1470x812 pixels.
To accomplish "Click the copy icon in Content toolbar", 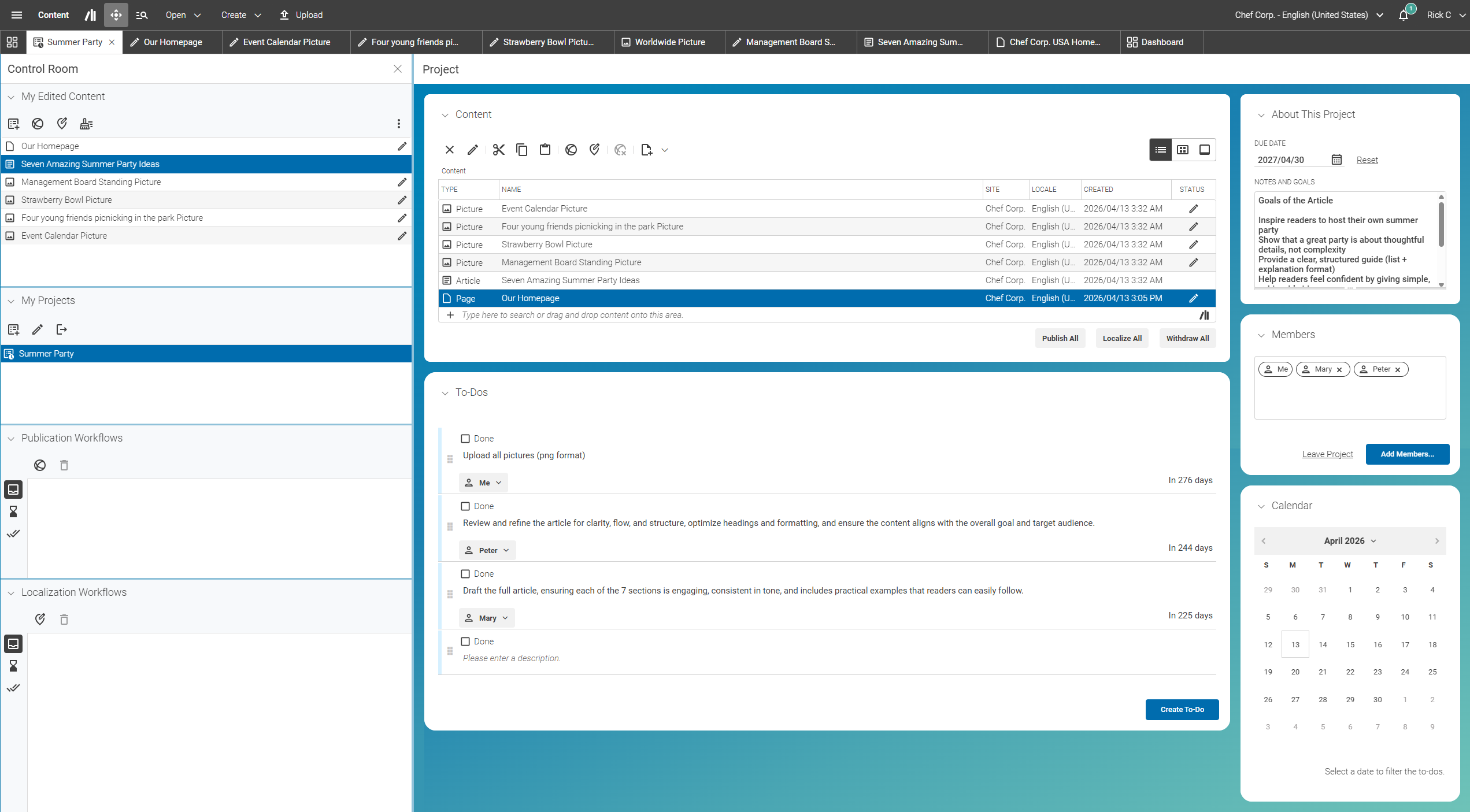I will [521, 150].
